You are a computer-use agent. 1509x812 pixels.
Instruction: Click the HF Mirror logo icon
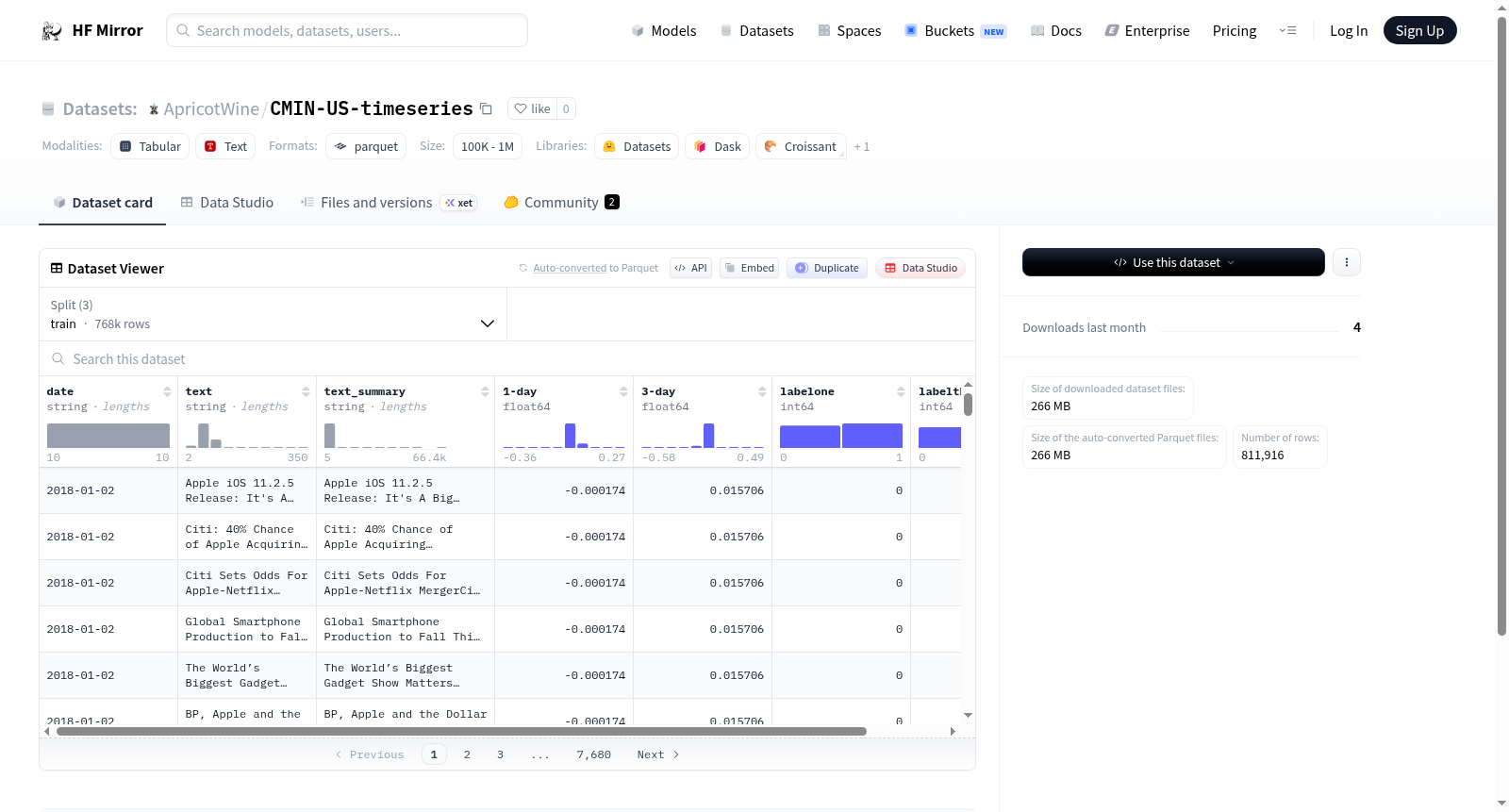pyautogui.click(x=52, y=30)
